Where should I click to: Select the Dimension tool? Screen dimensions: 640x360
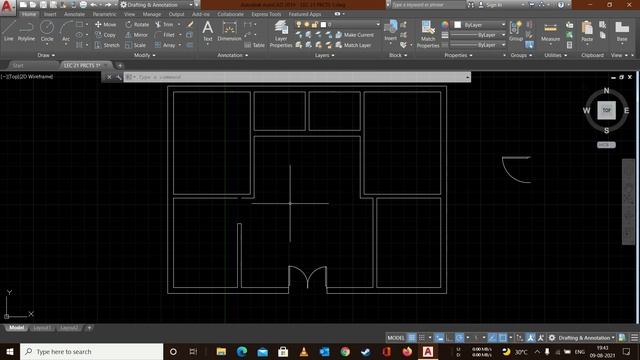point(229,31)
